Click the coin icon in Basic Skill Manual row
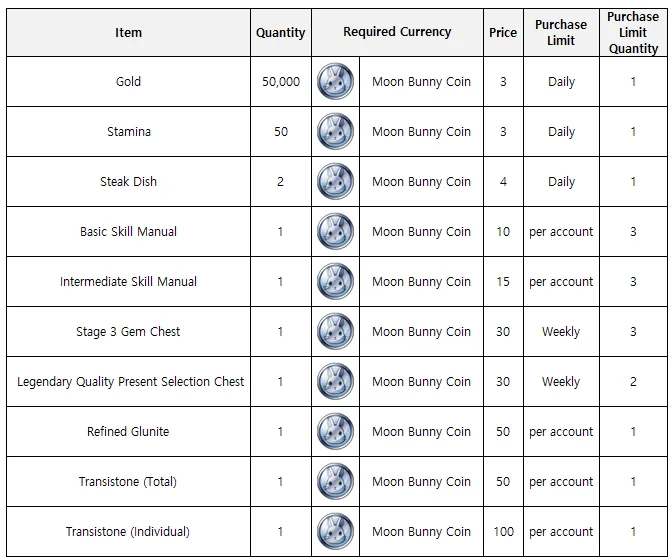This screenshot has width=668, height=557. coord(336,232)
